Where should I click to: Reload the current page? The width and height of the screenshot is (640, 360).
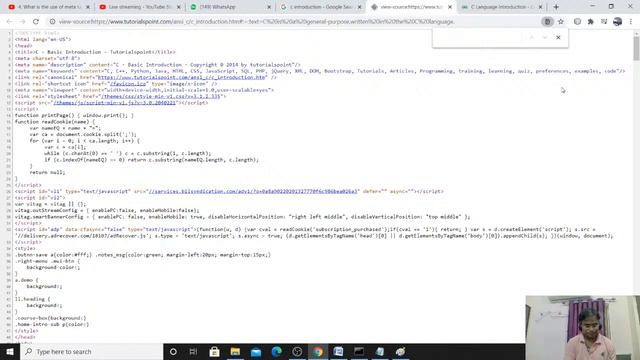(36, 22)
